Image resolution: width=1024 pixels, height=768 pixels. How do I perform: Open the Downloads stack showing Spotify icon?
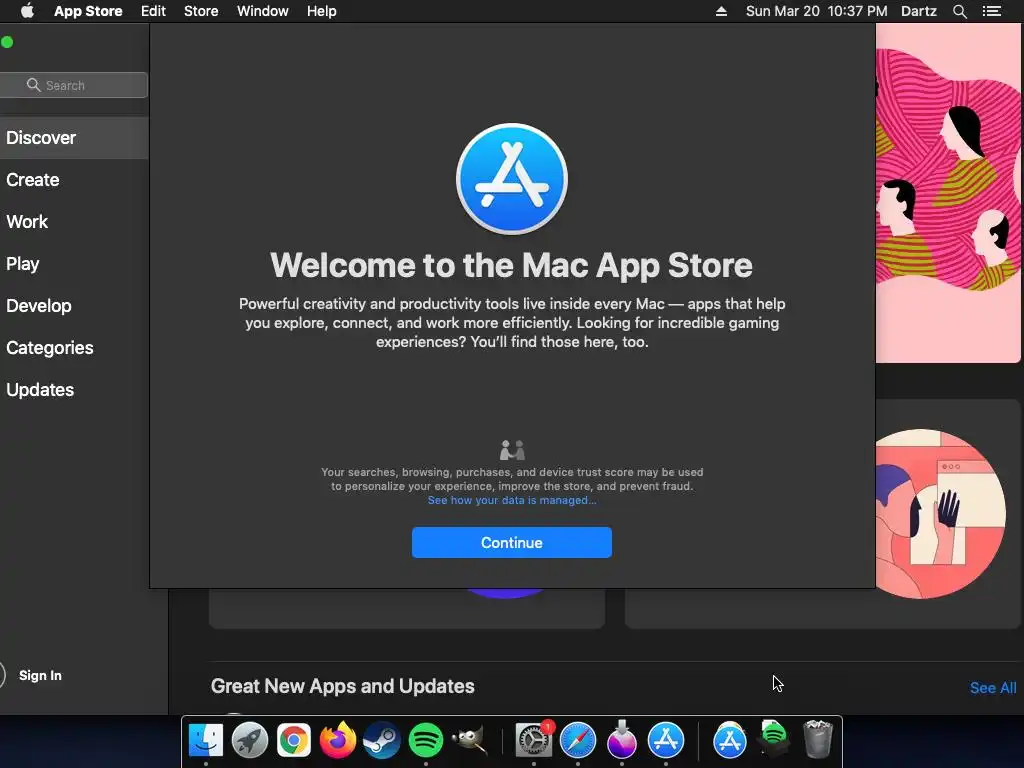tap(774, 738)
